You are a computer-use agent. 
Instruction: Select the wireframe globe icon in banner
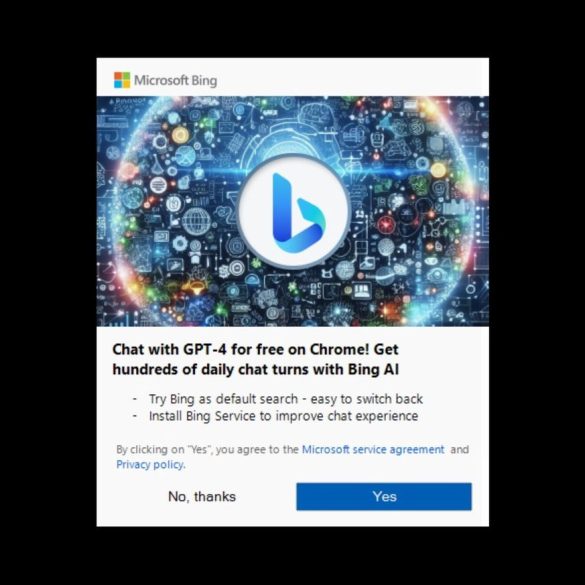197,221
